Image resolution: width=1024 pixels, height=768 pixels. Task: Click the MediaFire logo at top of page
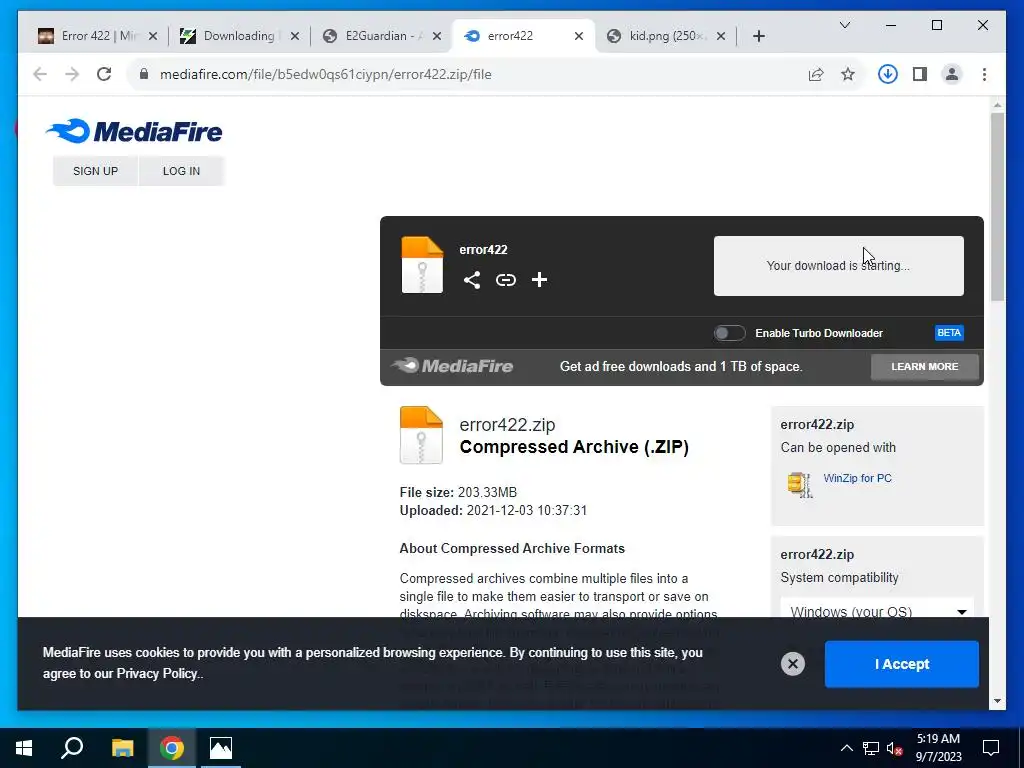pos(135,131)
